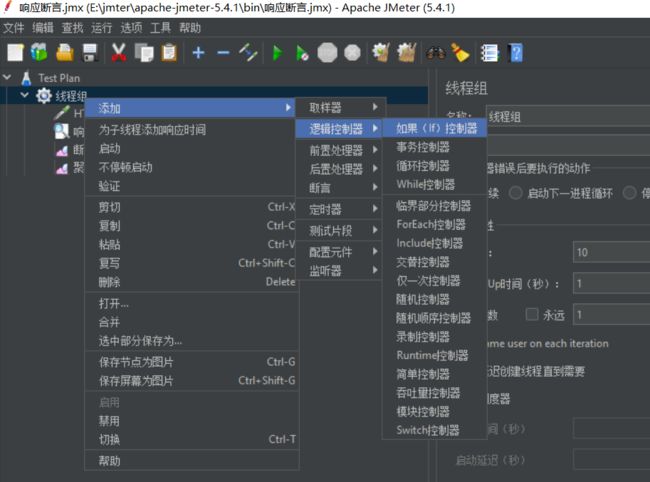Start the test with green play icon
650x482 pixels.
(x=277, y=53)
